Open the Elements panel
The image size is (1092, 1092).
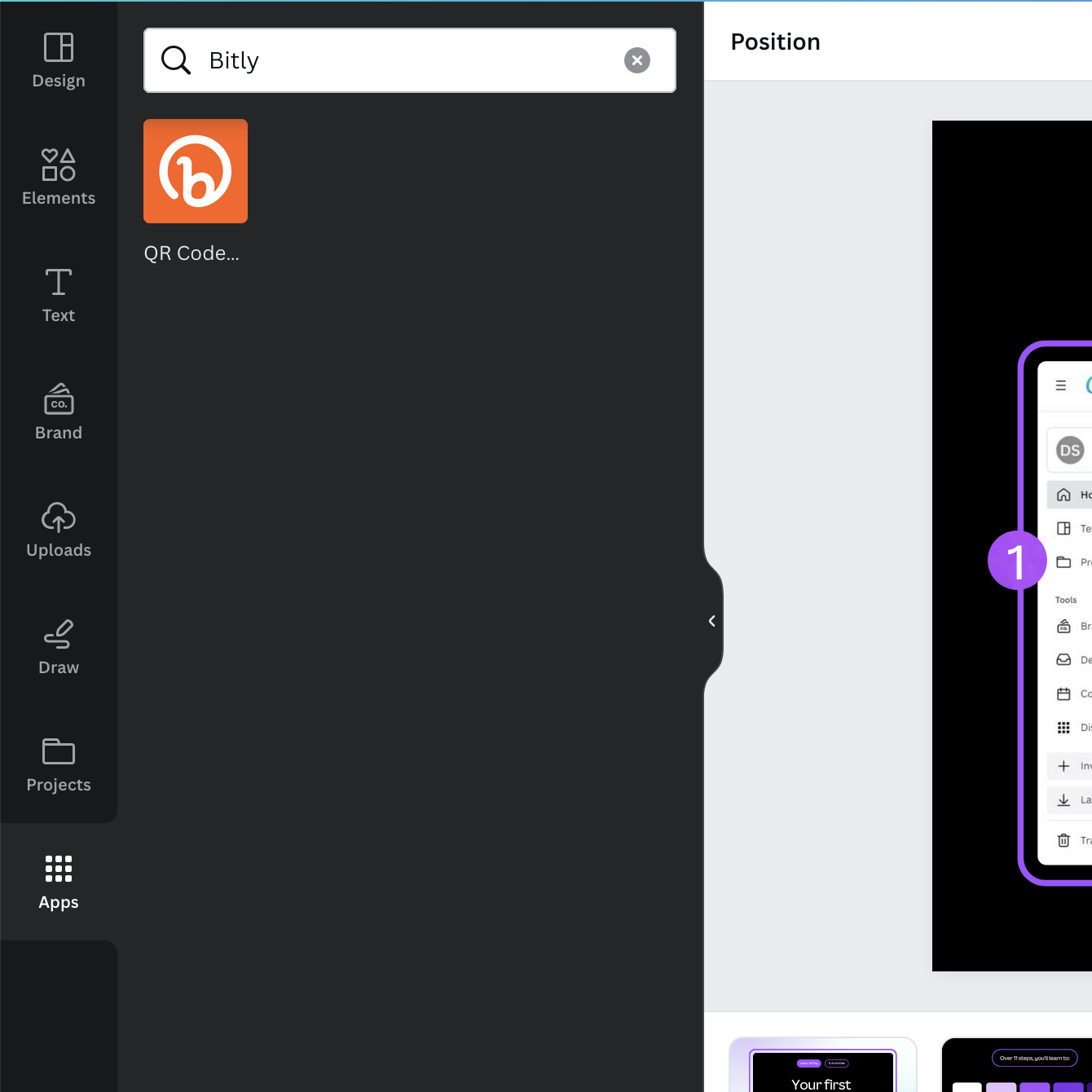(59, 178)
